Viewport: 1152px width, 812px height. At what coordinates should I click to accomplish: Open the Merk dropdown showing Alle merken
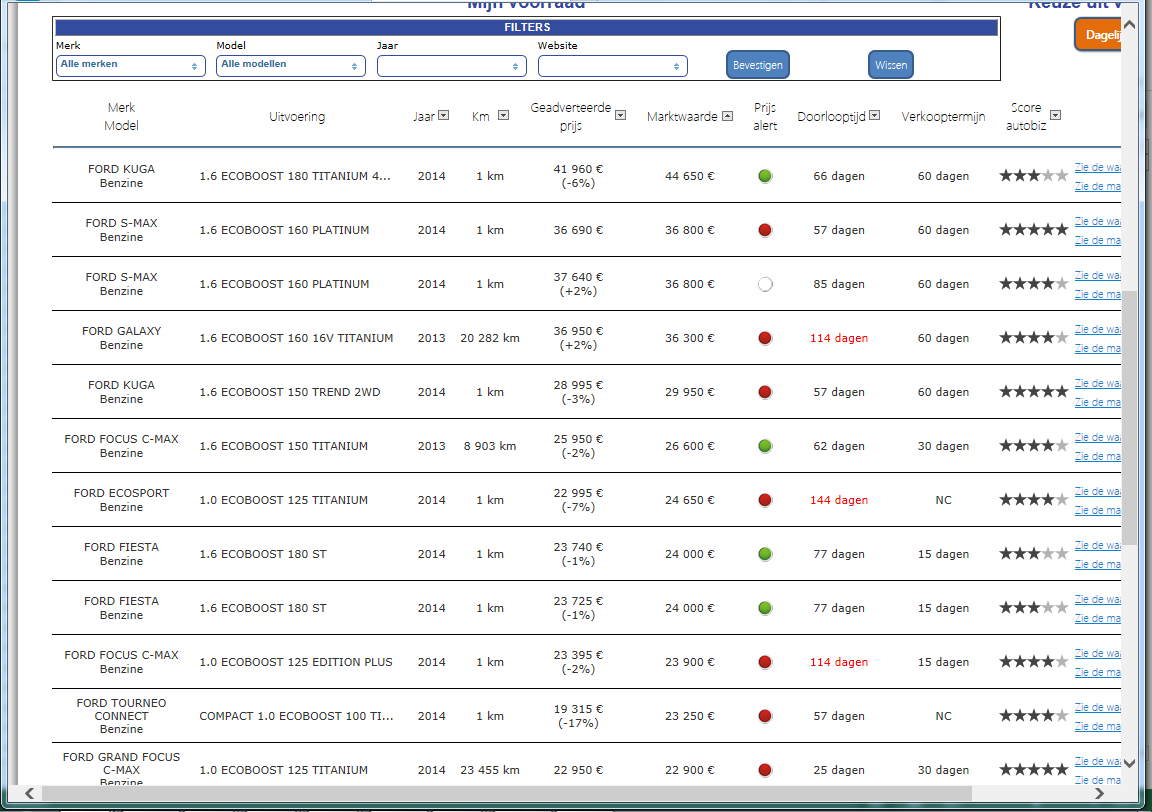click(x=131, y=65)
